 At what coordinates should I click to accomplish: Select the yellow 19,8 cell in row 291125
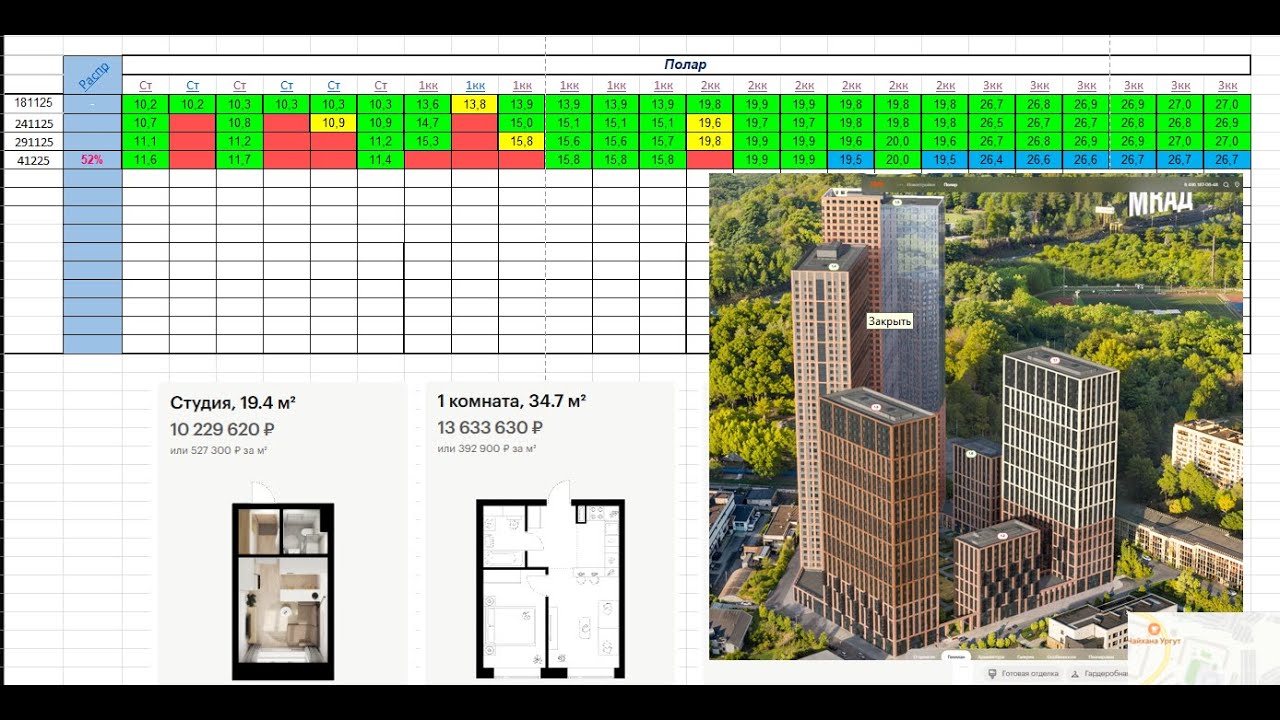710,142
